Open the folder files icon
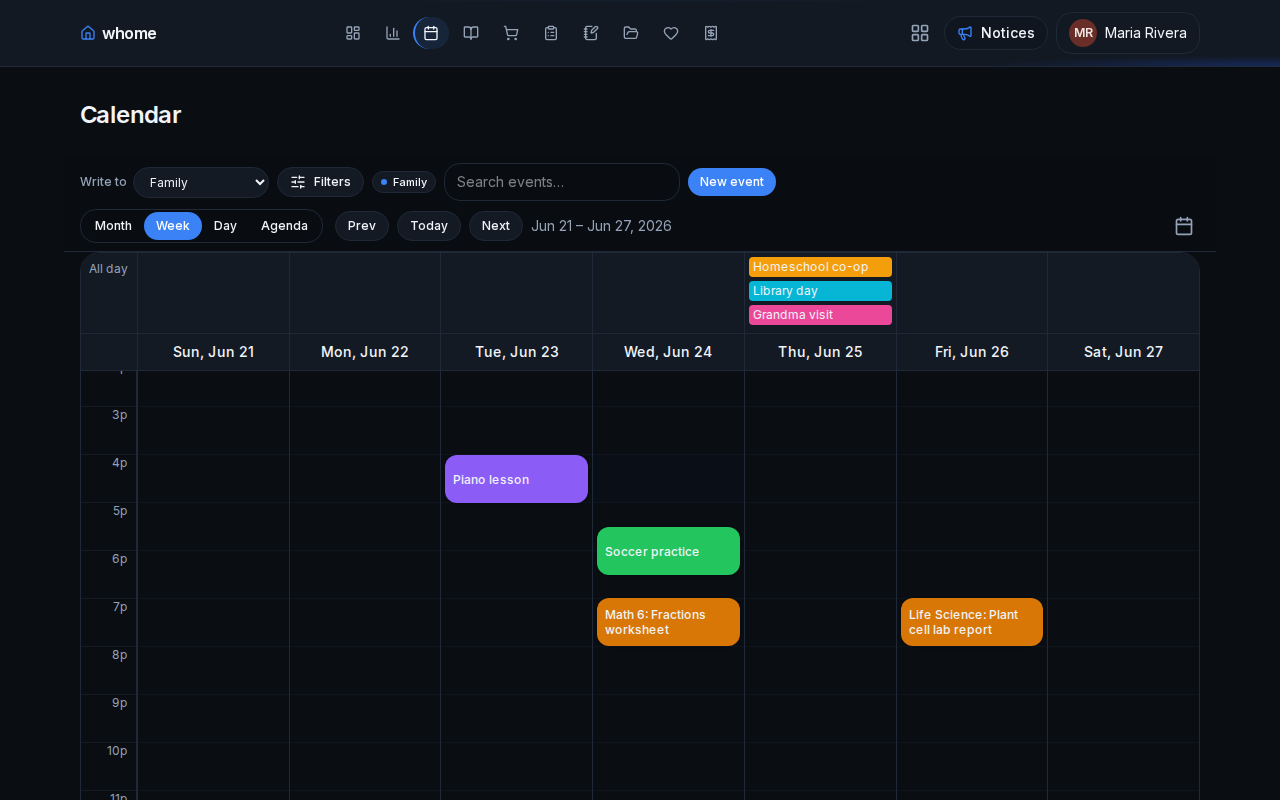Image resolution: width=1280 pixels, height=800 pixels. [631, 33]
